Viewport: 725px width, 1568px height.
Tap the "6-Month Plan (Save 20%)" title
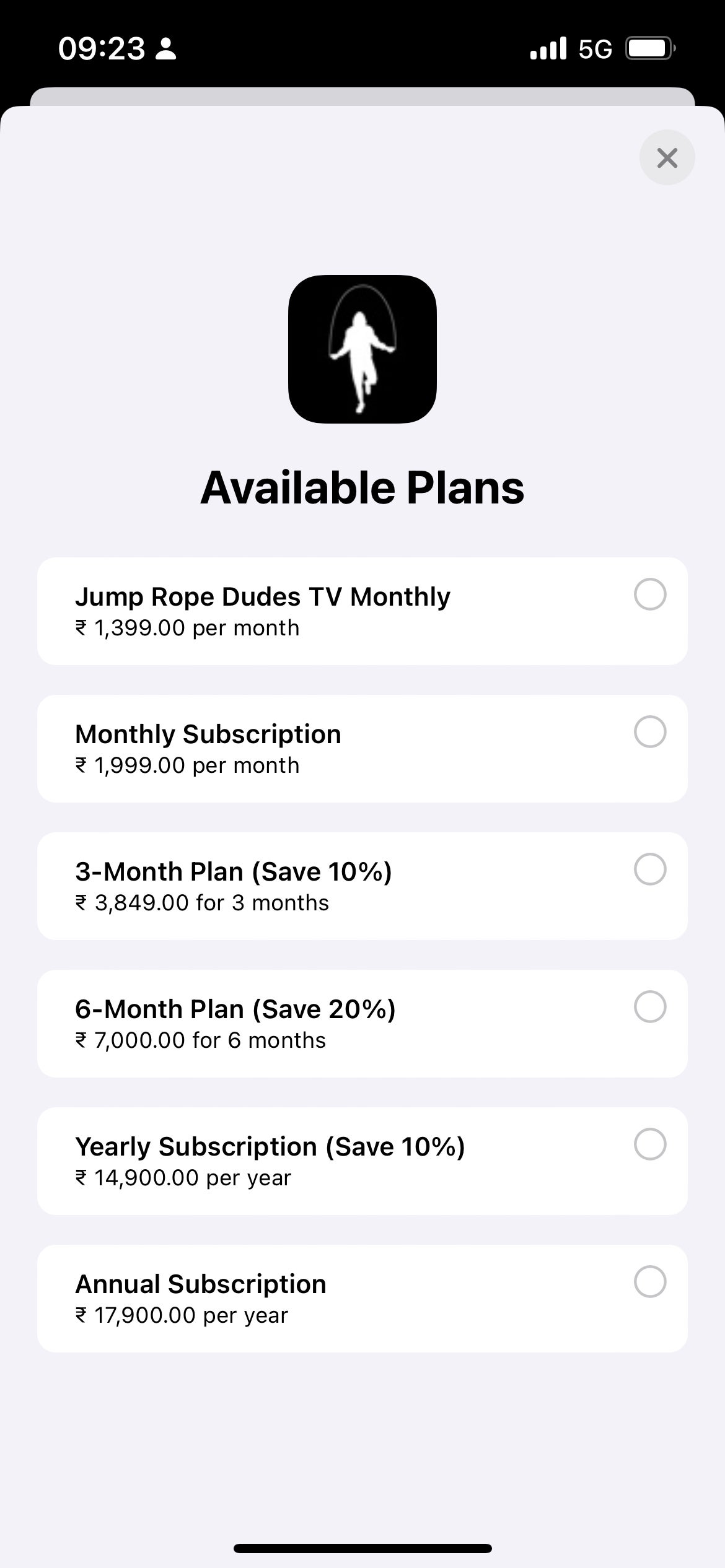[x=235, y=1009]
